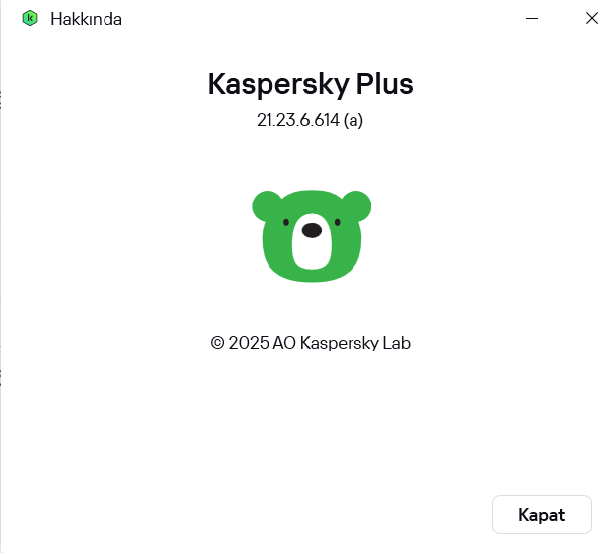Image resolution: width=613 pixels, height=555 pixels.
Task: Click the version number 21.23.6.614 (a)
Action: click(x=310, y=120)
